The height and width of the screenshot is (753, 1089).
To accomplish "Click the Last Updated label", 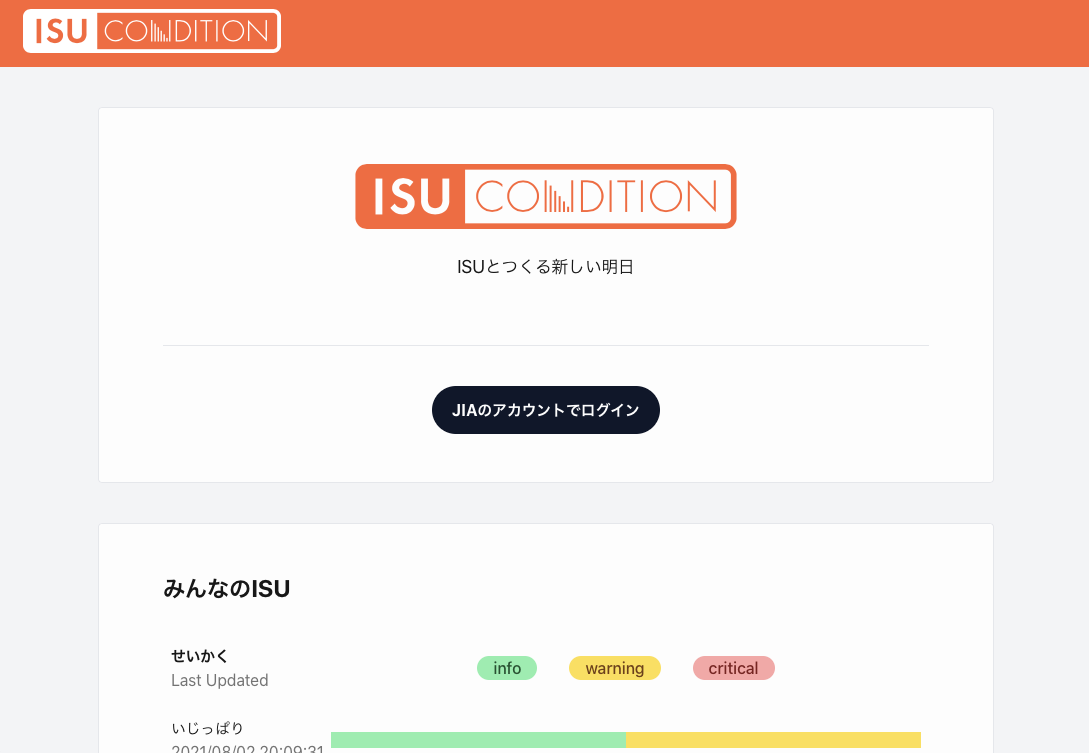I will (x=219, y=680).
